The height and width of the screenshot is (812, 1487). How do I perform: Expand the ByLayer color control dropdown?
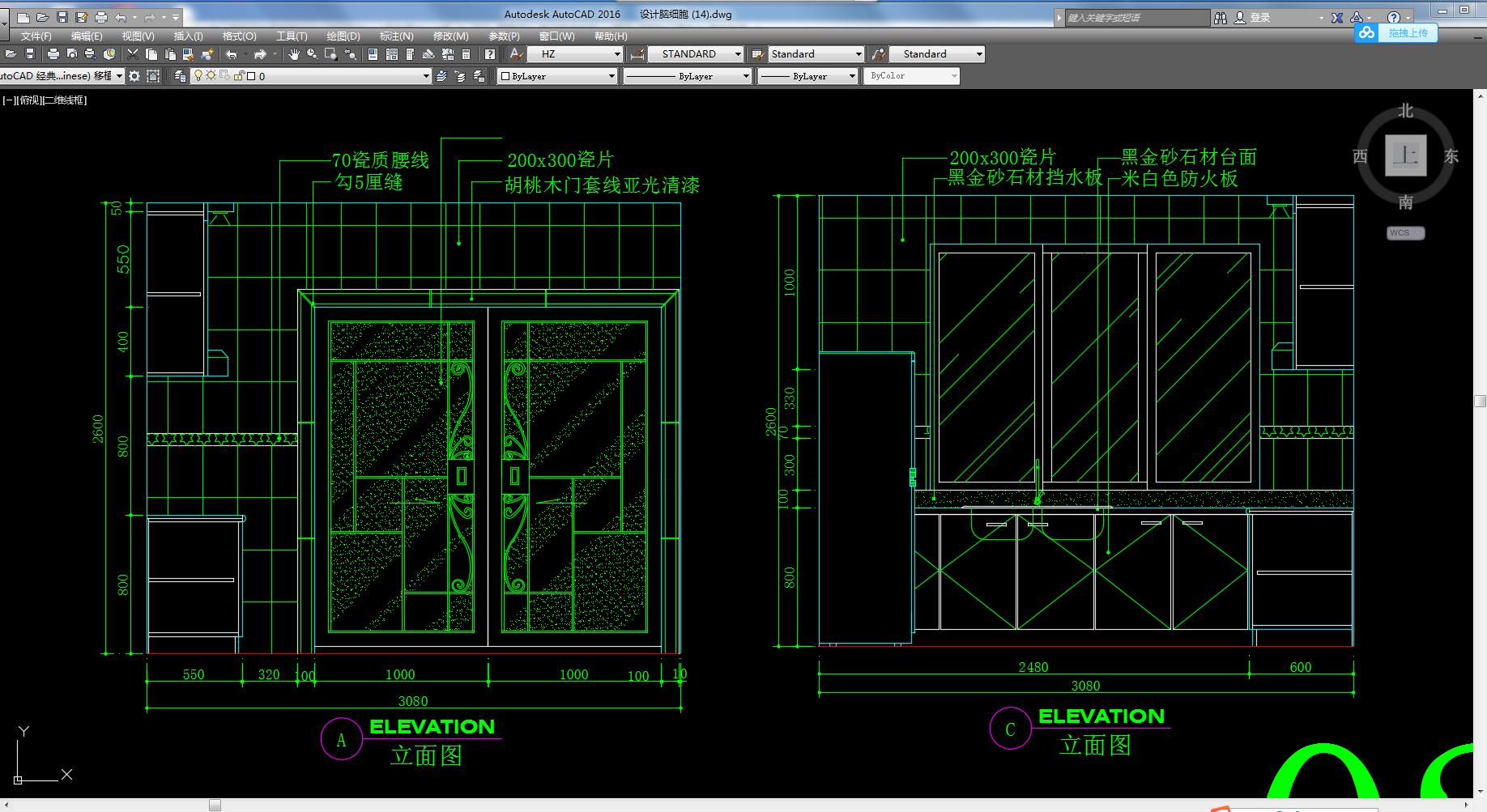tap(611, 76)
